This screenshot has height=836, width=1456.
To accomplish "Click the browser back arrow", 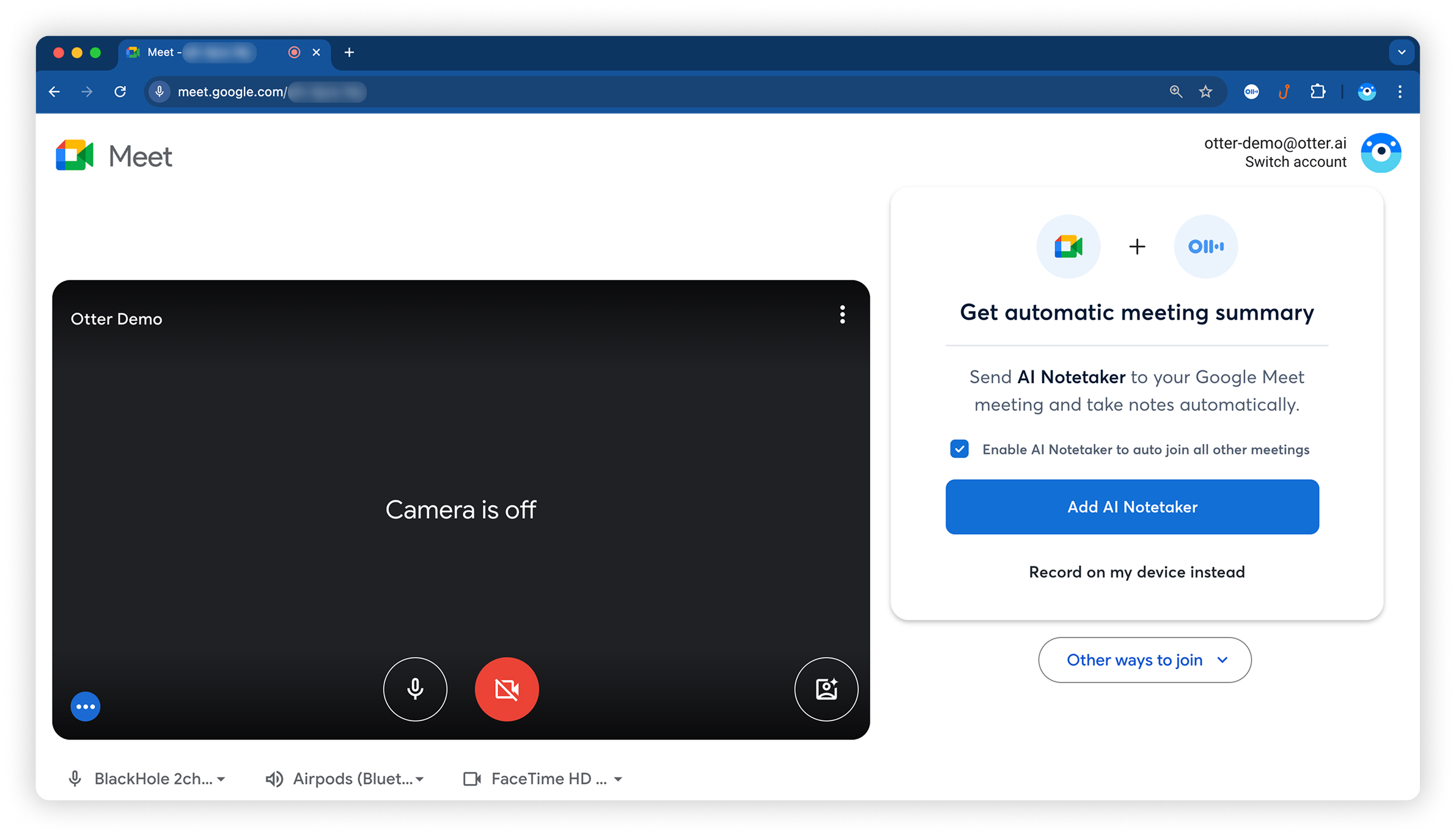I will [54, 92].
